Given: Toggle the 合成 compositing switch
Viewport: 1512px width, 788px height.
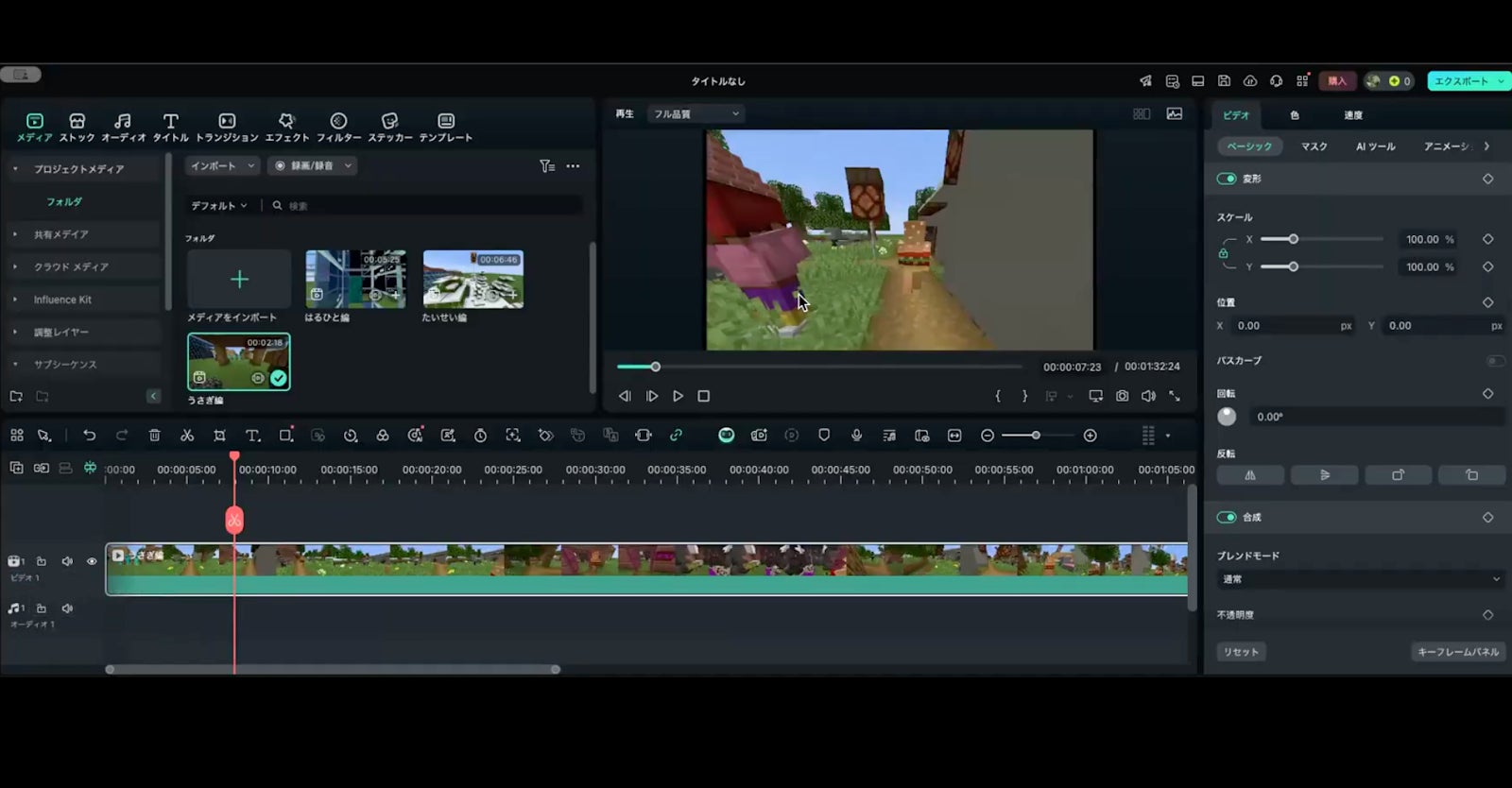Looking at the screenshot, I should coord(1227,517).
